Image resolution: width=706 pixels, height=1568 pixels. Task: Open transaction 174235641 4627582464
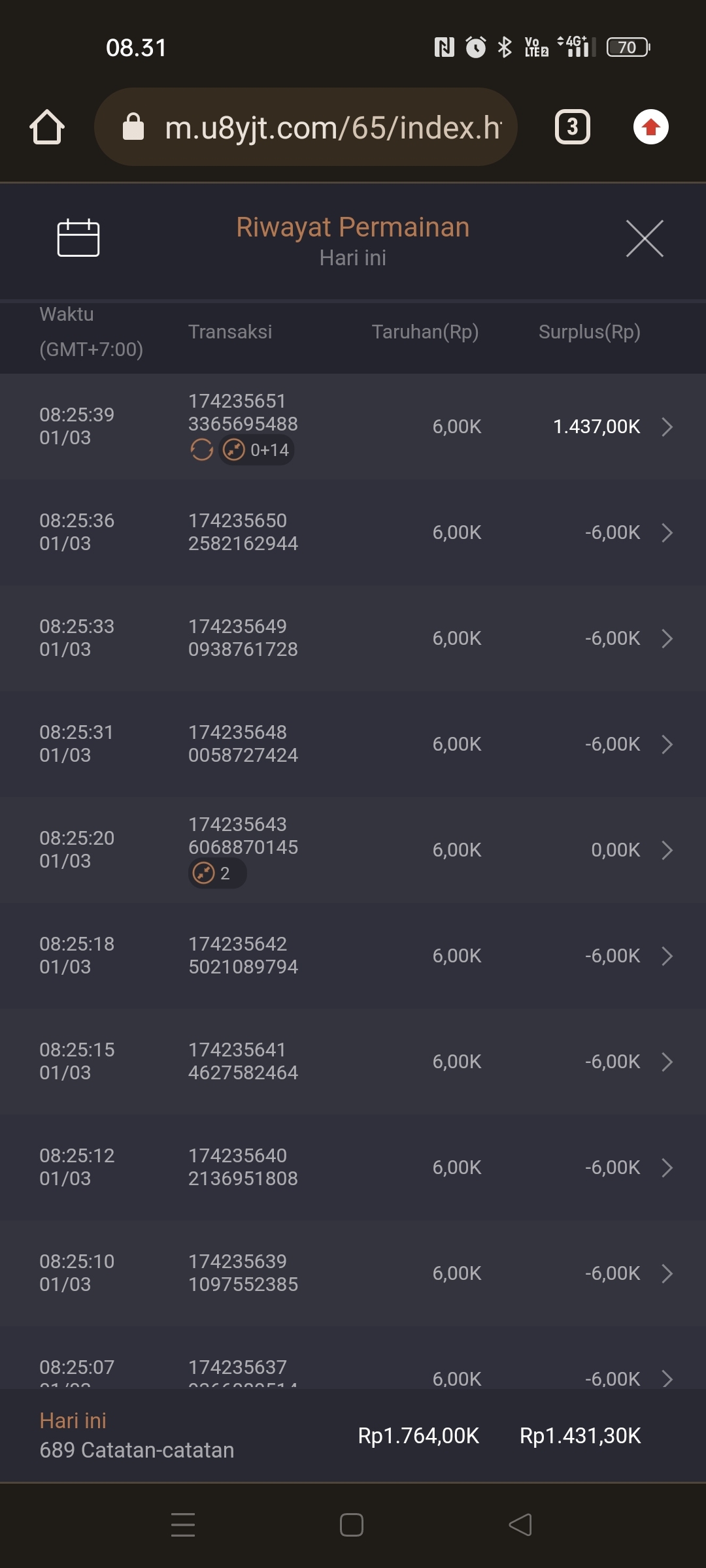click(243, 1062)
